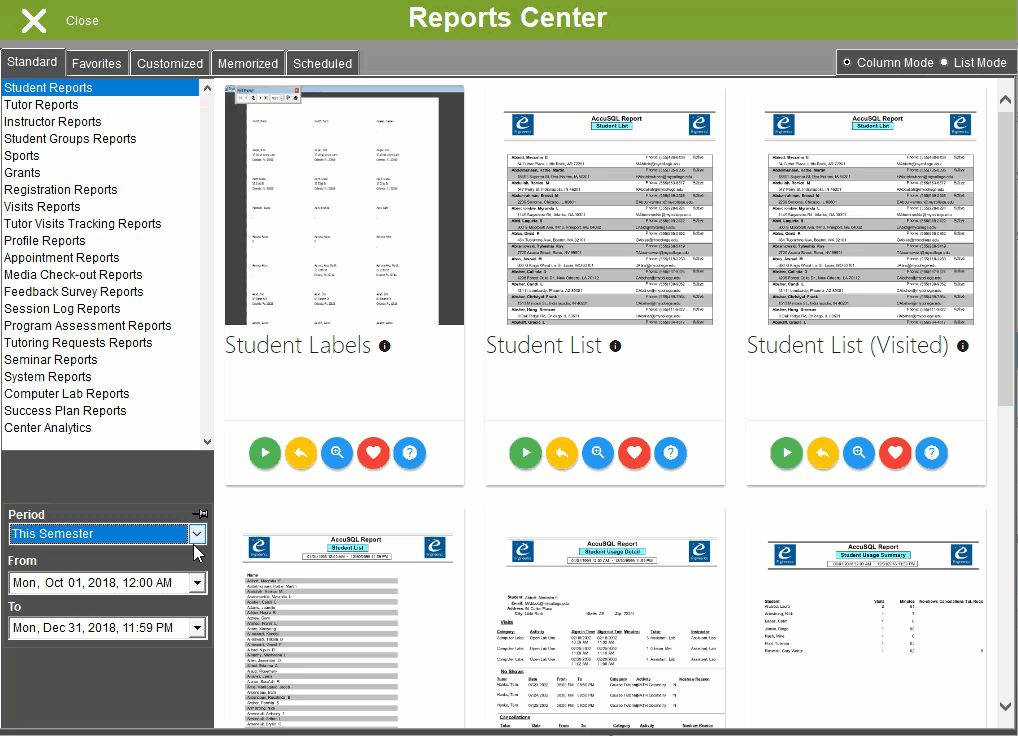
Task: Click yellow arrow icon under Student List (Visited)
Action: (x=823, y=452)
